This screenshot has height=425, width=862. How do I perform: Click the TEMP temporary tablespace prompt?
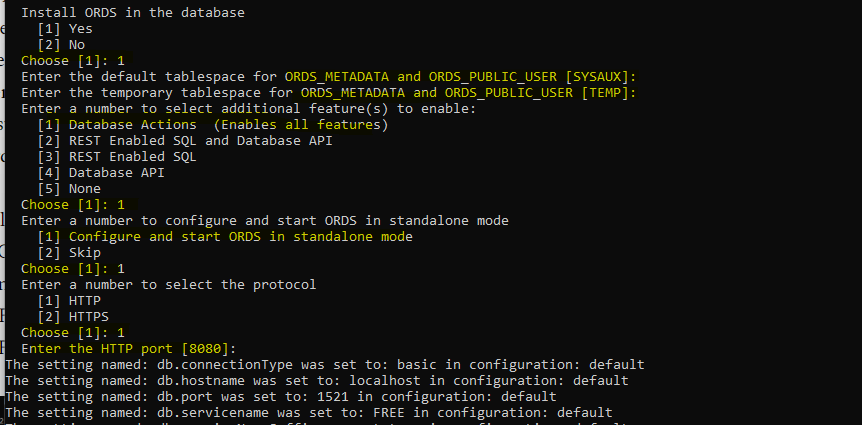click(x=328, y=93)
